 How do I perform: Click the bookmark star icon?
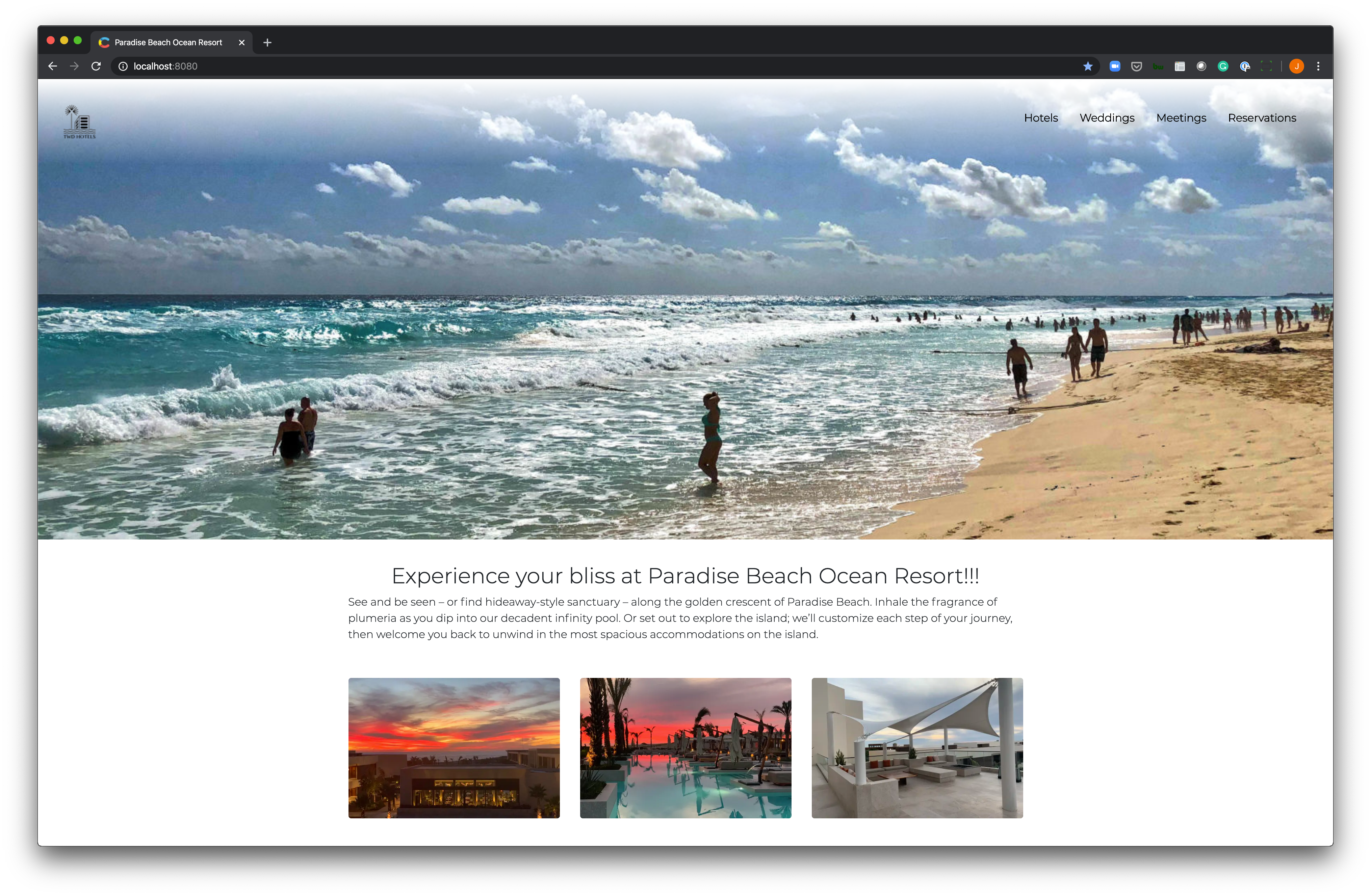click(x=1088, y=66)
